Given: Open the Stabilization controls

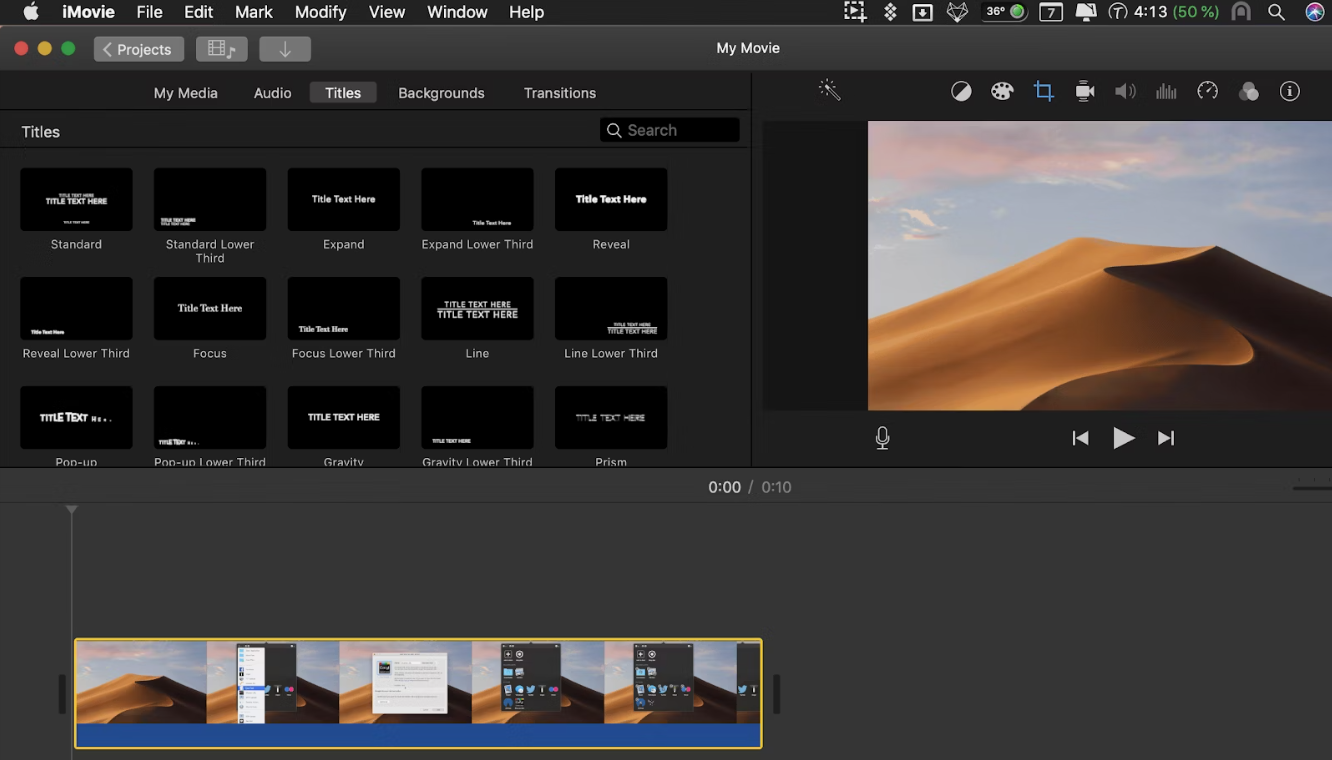Looking at the screenshot, I should click(x=1085, y=91).
